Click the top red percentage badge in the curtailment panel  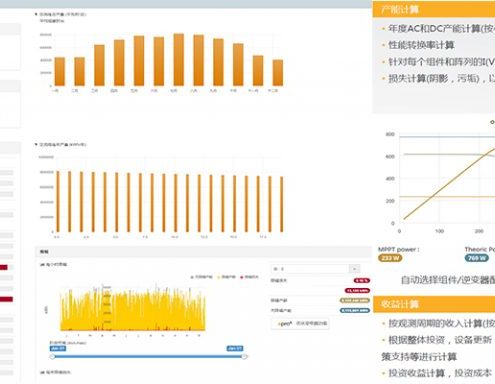[361, 281]
